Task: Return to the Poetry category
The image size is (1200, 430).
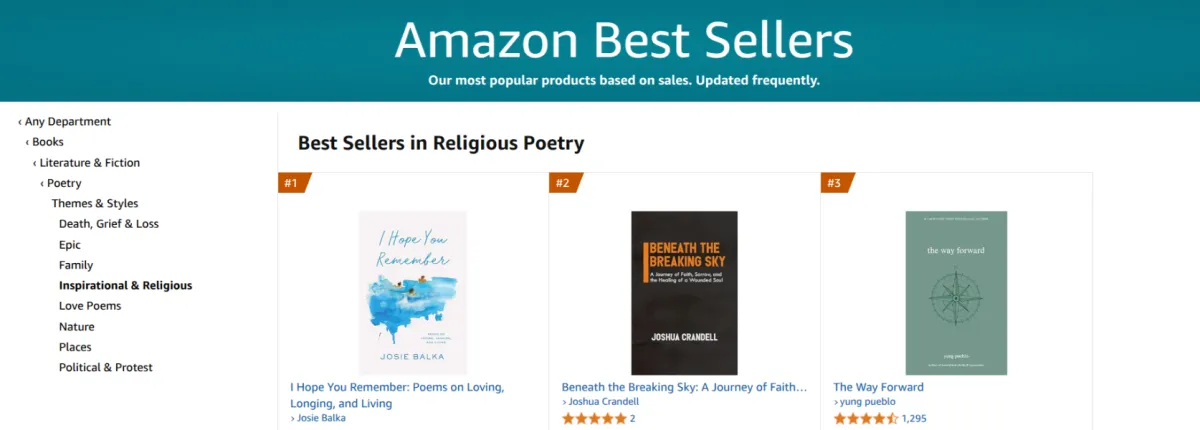Action: [64, 183]
